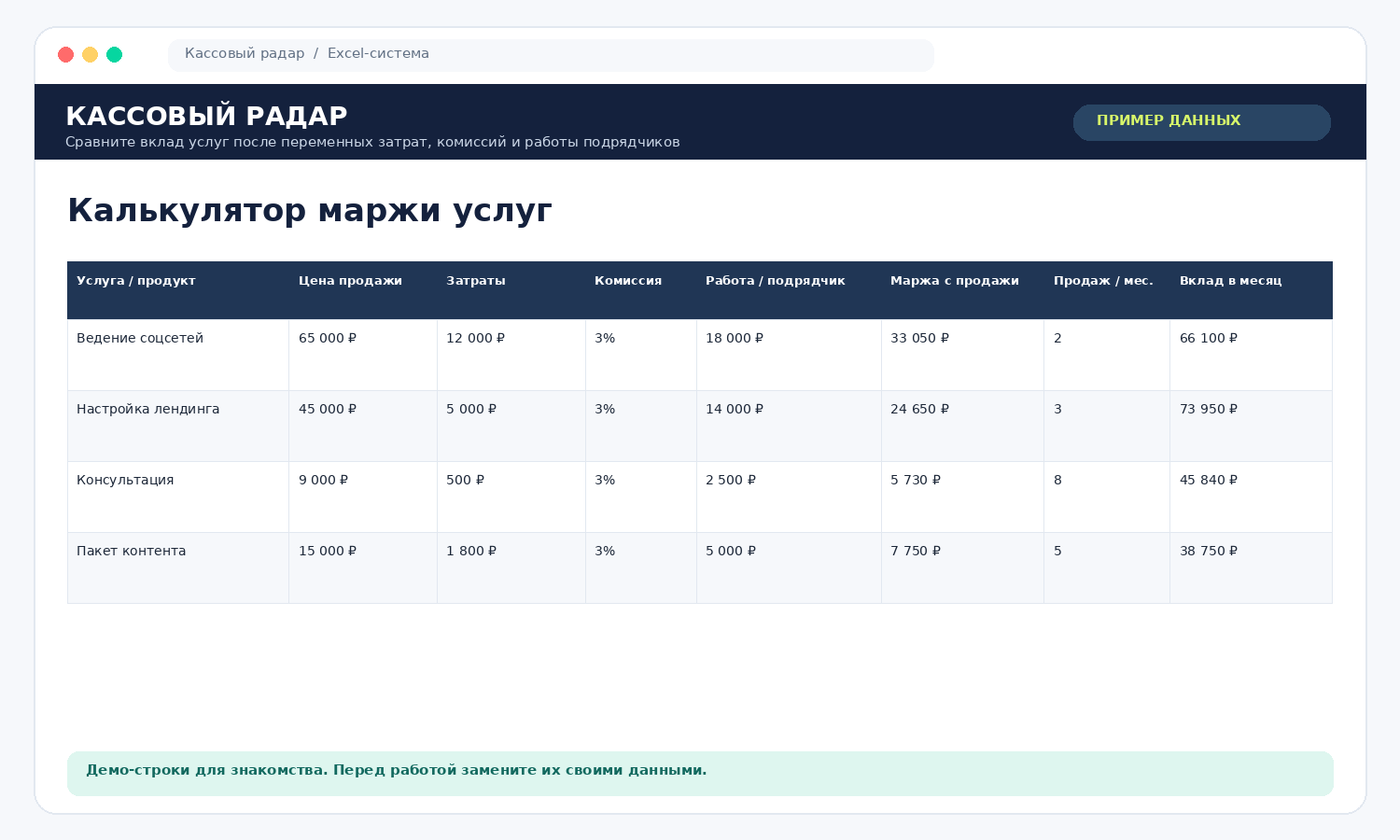Select the 12 000 ₽ costs cell
This screenshot has width=1400, height=840.
[x=511, y=355]
